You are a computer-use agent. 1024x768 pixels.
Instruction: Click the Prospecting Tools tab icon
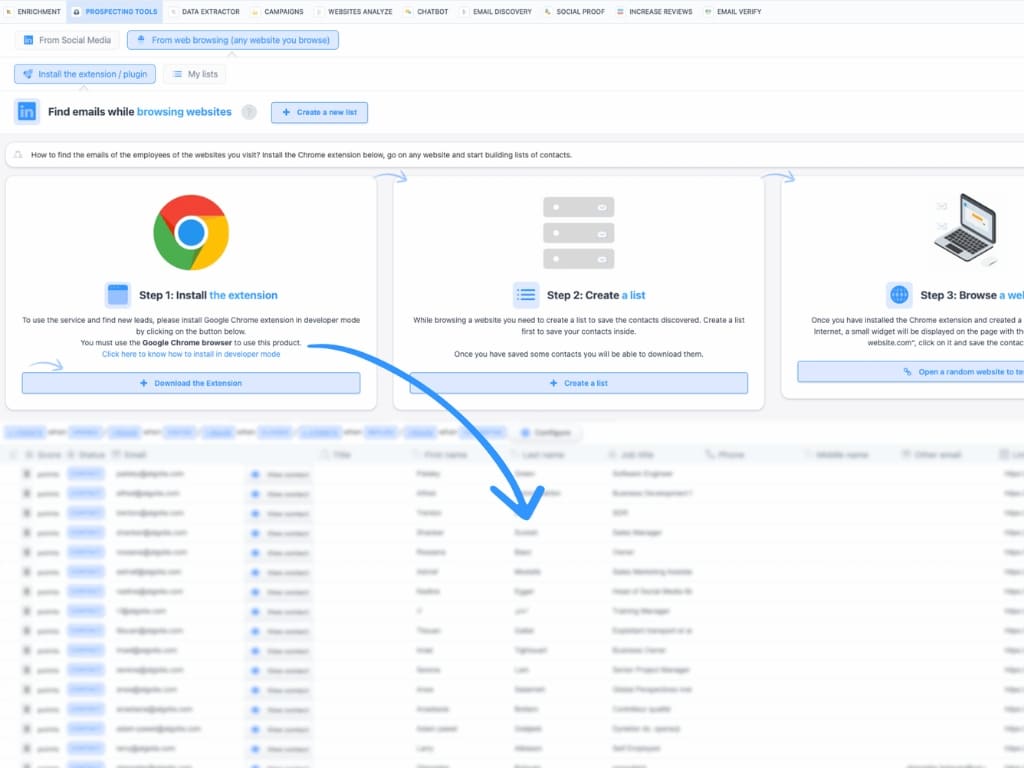tap(76, 12)
